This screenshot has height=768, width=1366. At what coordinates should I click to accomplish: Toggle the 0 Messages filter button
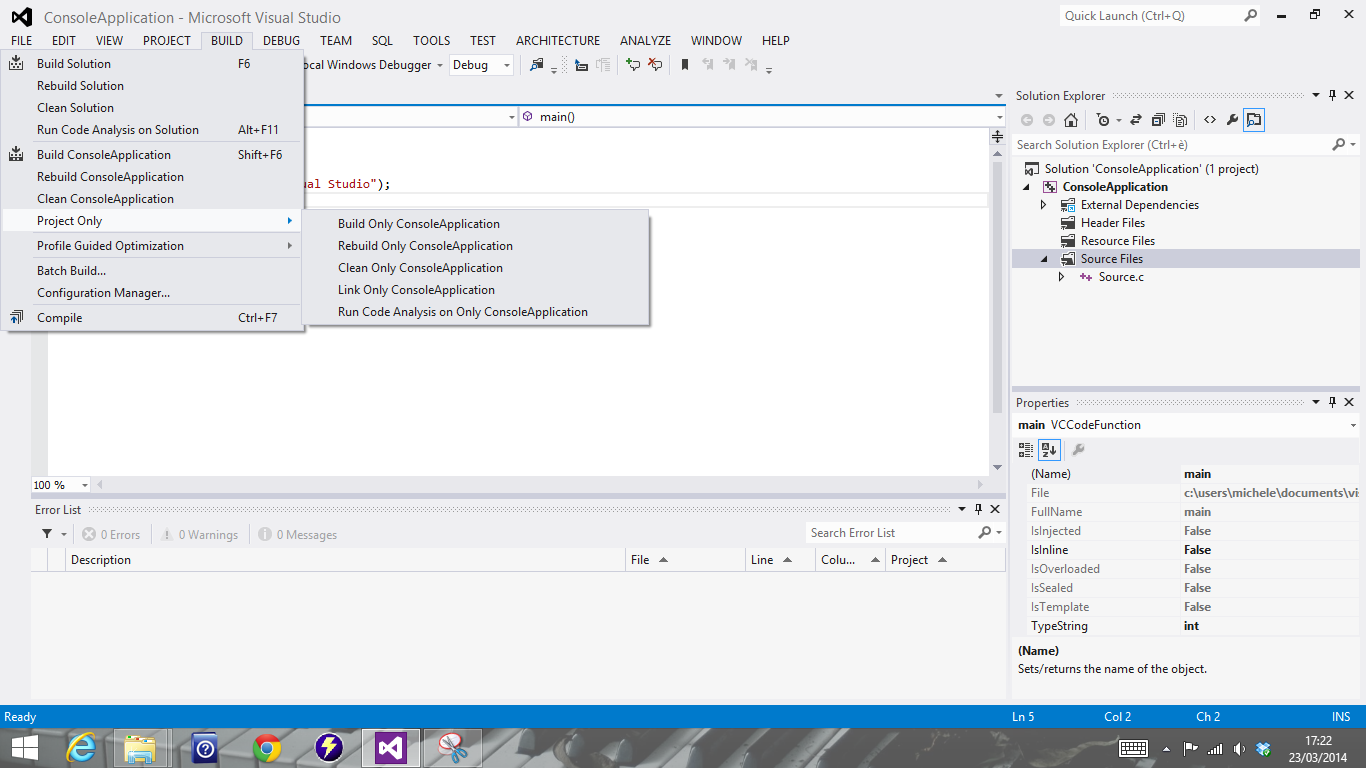(x=297, y=535)
